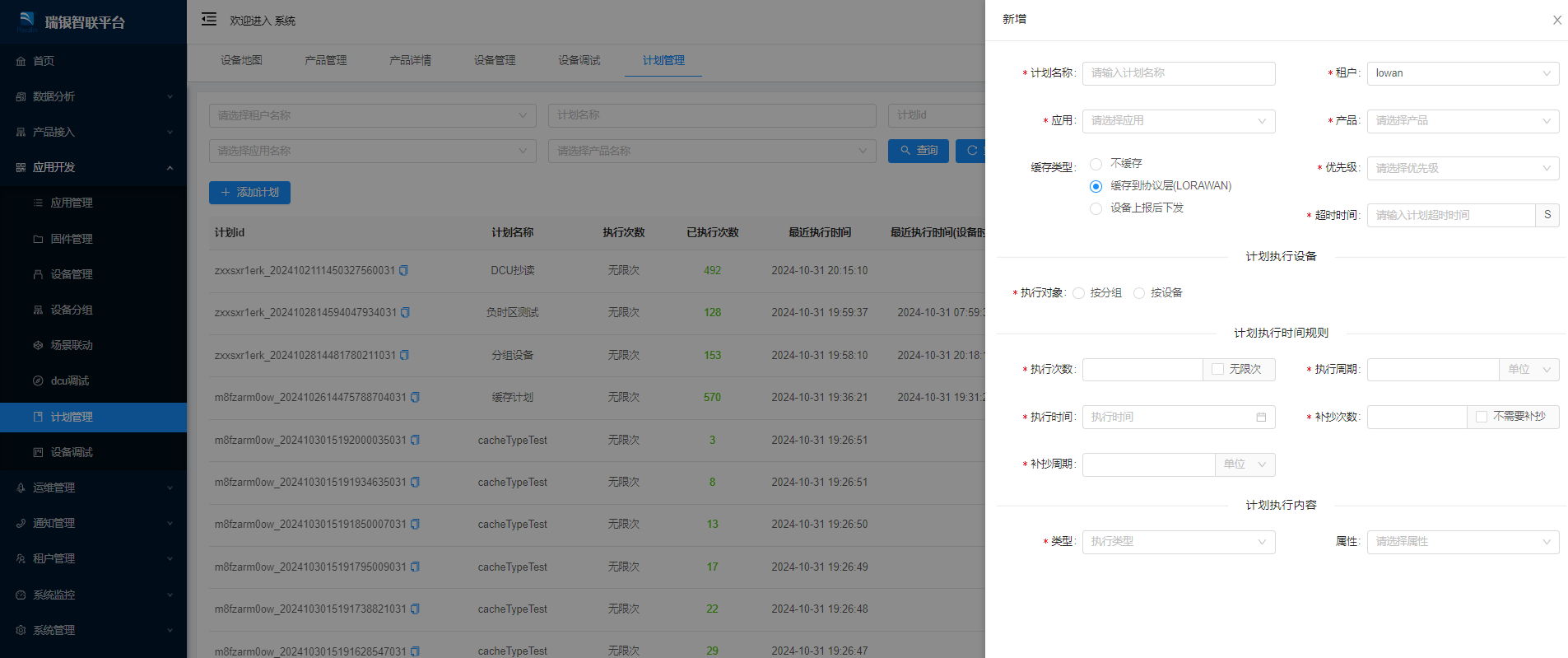Collapse the 应用开发 sidebar section
Image resolution: width=1568 pixels, height=658 pixels.
[93, 167]
